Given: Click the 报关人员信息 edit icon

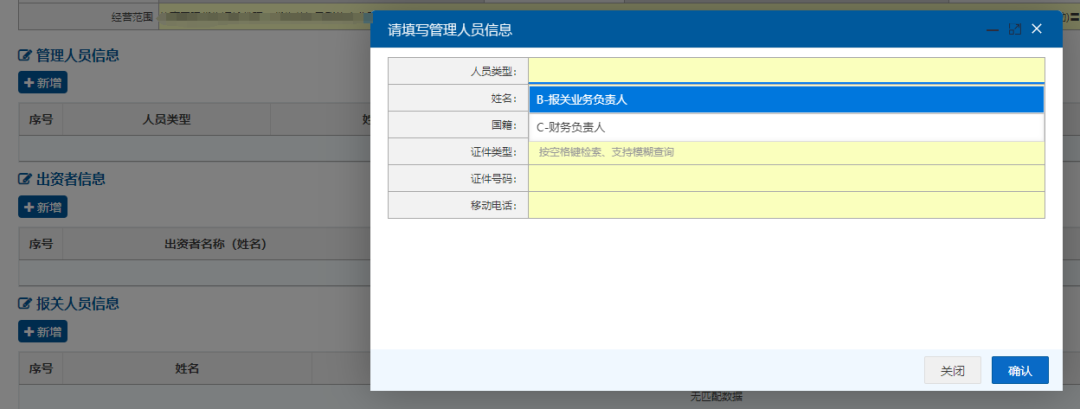Looking at the screenshot, I should click(x=25, y=303).
